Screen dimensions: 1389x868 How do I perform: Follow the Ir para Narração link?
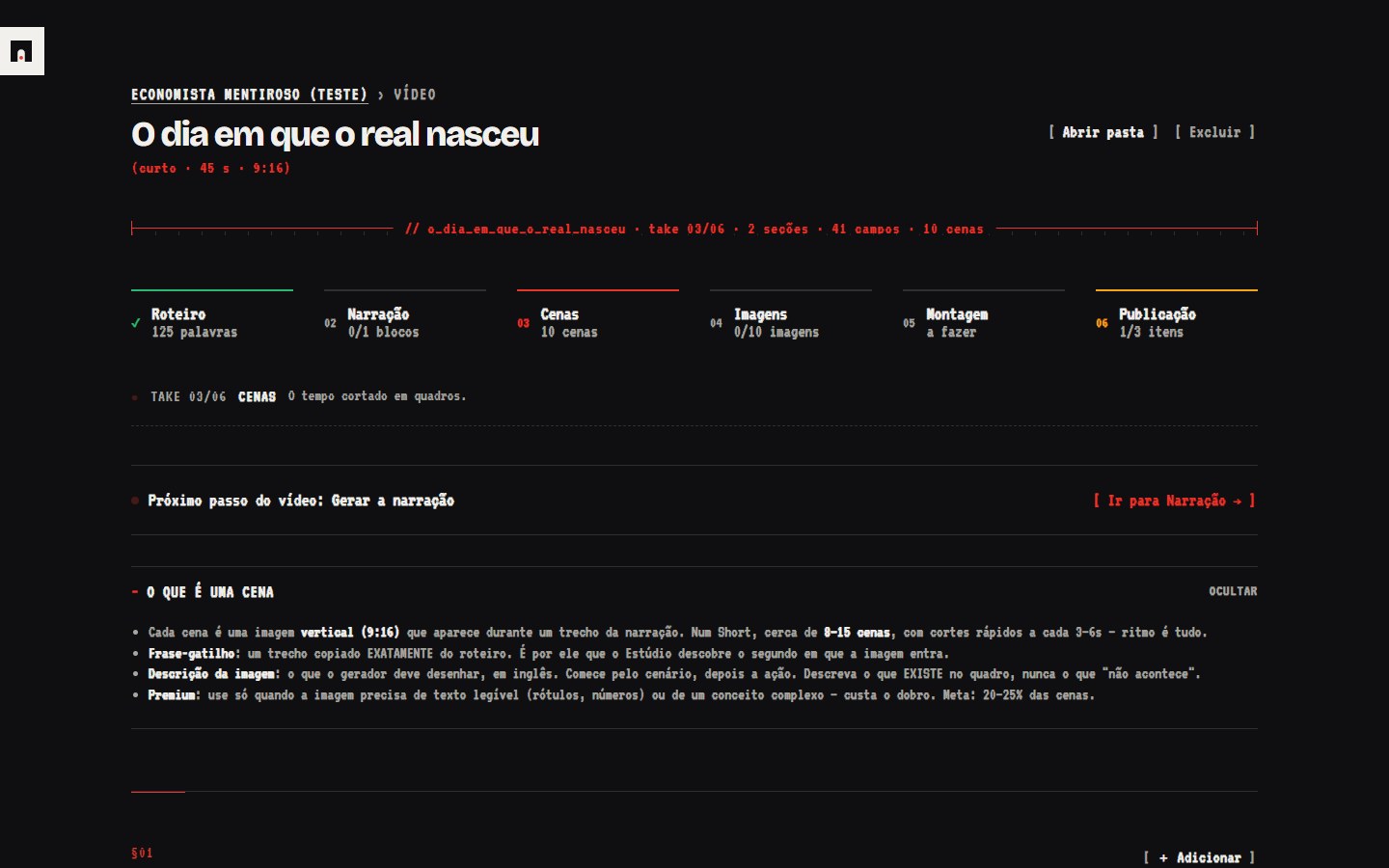click(x=1175, y=501)
